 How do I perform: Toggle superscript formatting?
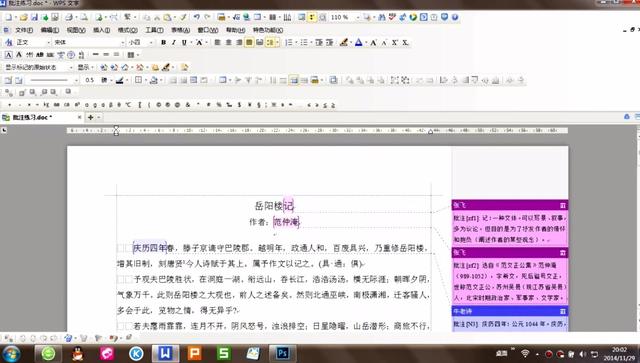395,42
